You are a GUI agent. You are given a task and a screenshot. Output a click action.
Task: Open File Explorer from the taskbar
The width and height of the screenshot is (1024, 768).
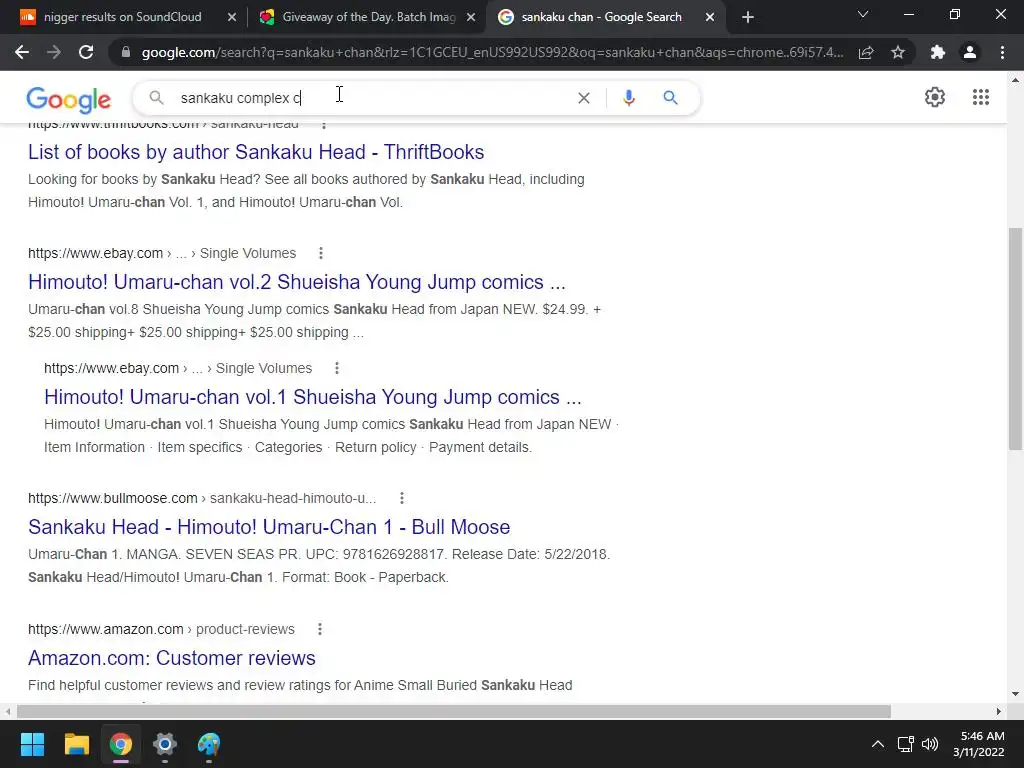point(76,744)
